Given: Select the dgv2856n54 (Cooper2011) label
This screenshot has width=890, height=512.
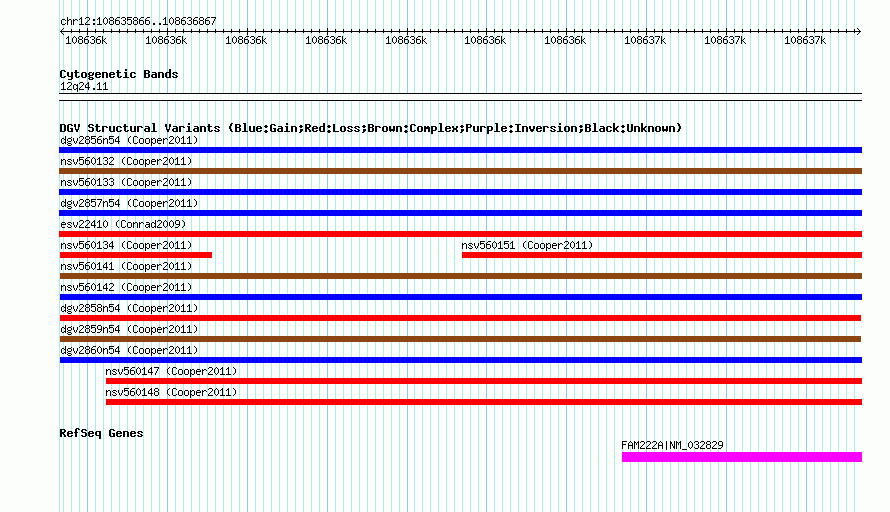Looking at the screenshot, I should coord(129,140).
